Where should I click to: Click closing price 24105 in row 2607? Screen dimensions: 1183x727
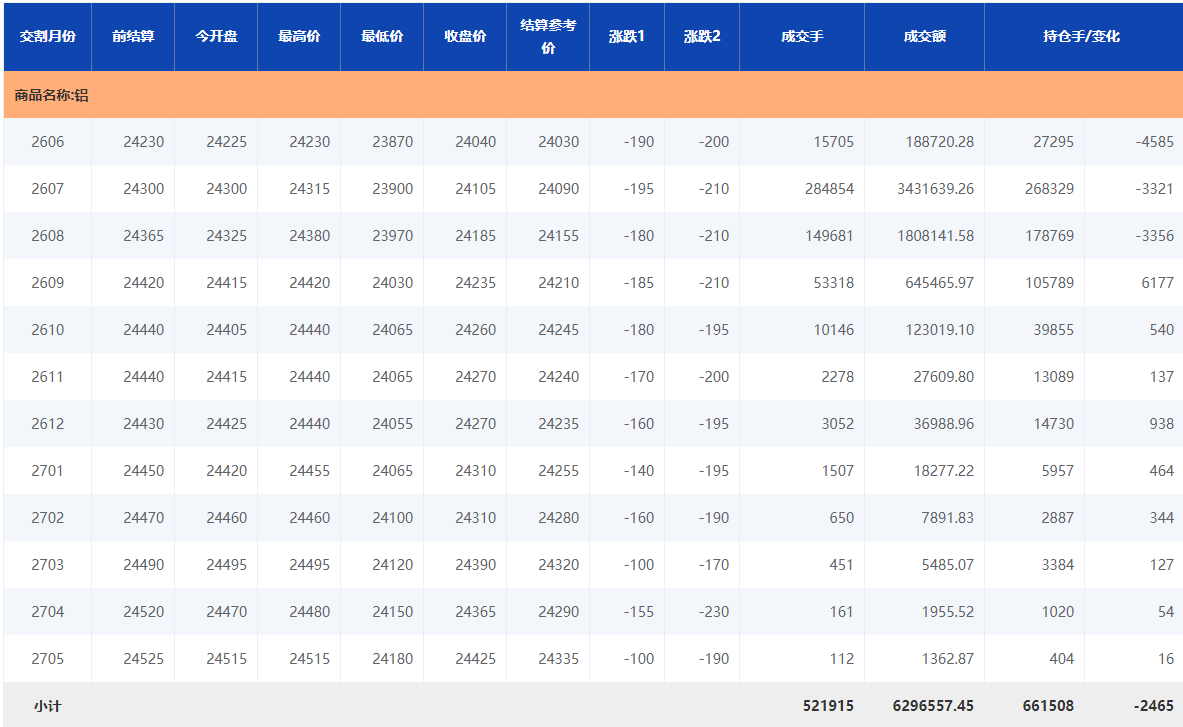tap(476, 189)
